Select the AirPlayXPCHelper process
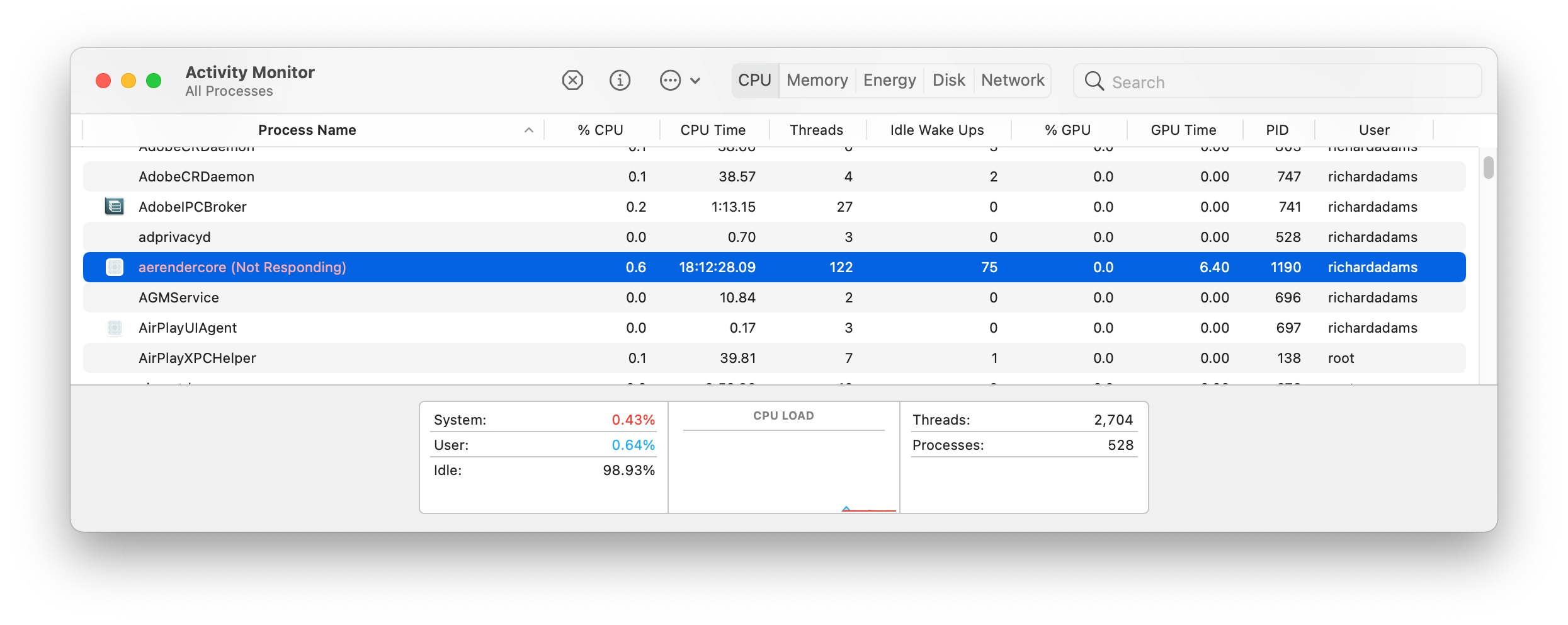This screenshot has height=625, width=1568. pos(775,358)
